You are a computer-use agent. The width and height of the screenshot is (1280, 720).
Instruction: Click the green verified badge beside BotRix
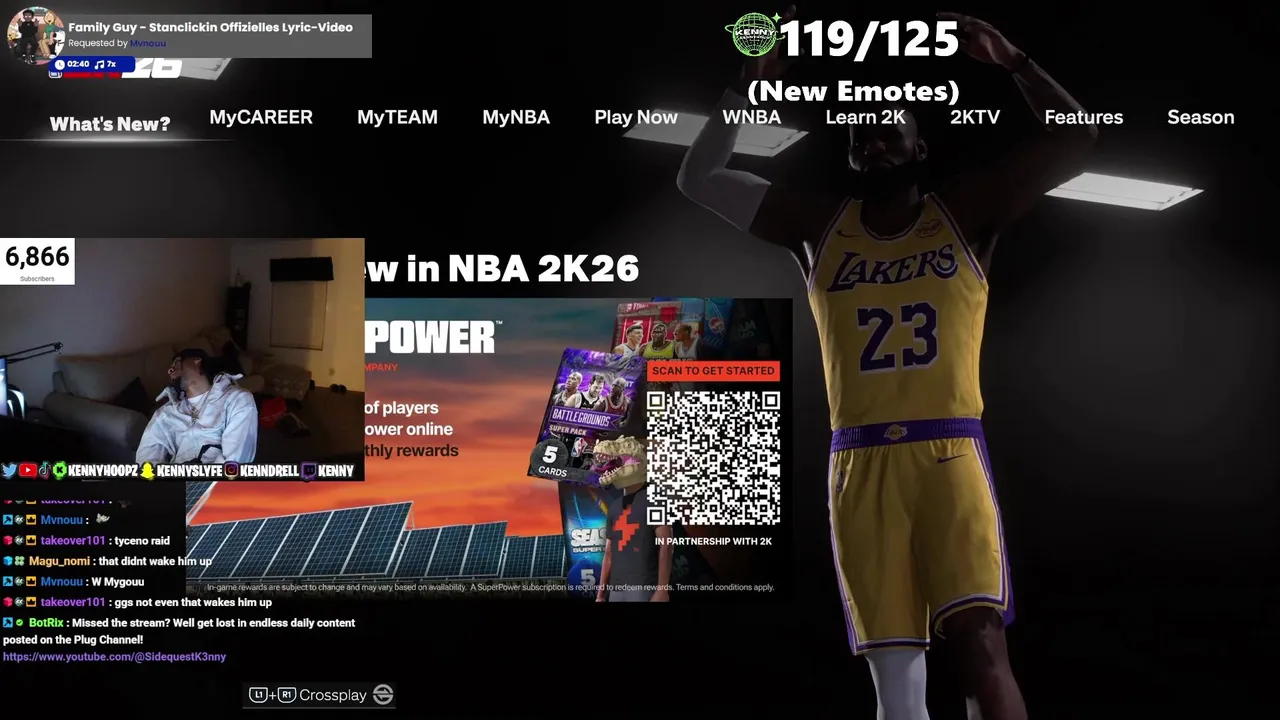point(20,623)
